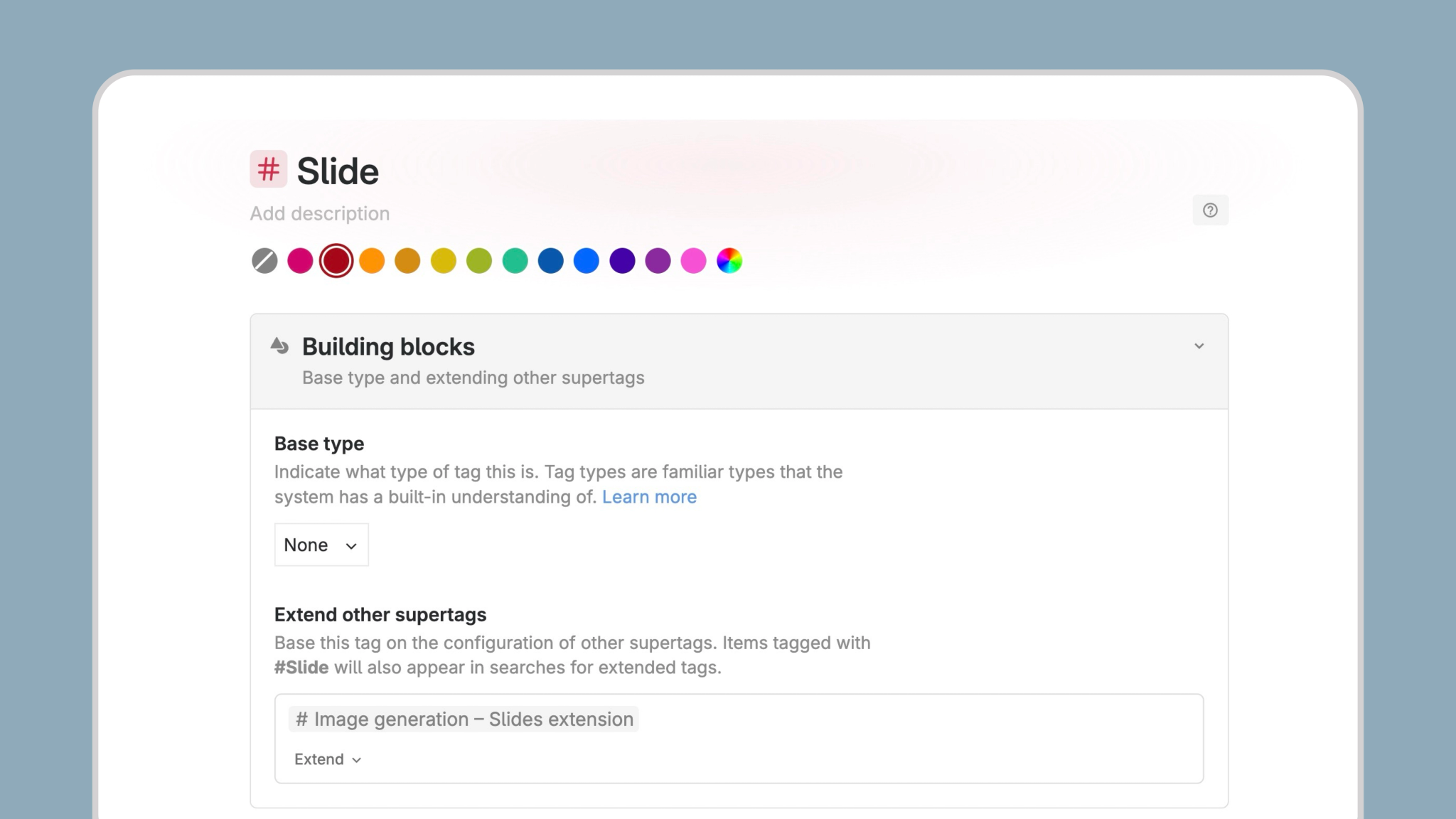1456x819 pixels.
Task: Click Add description below the tag name
Action: 320,213
